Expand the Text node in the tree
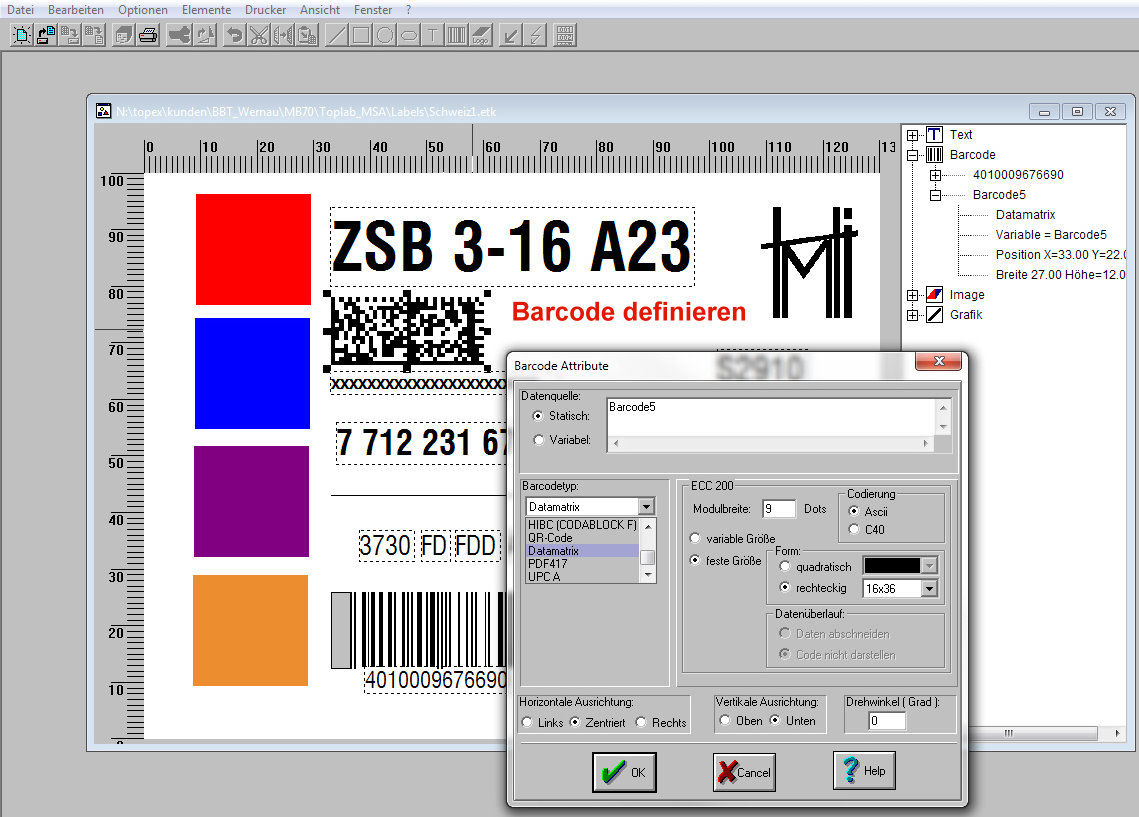The image size is (1139, 817). pyautogui.click(x=912, y=135)
